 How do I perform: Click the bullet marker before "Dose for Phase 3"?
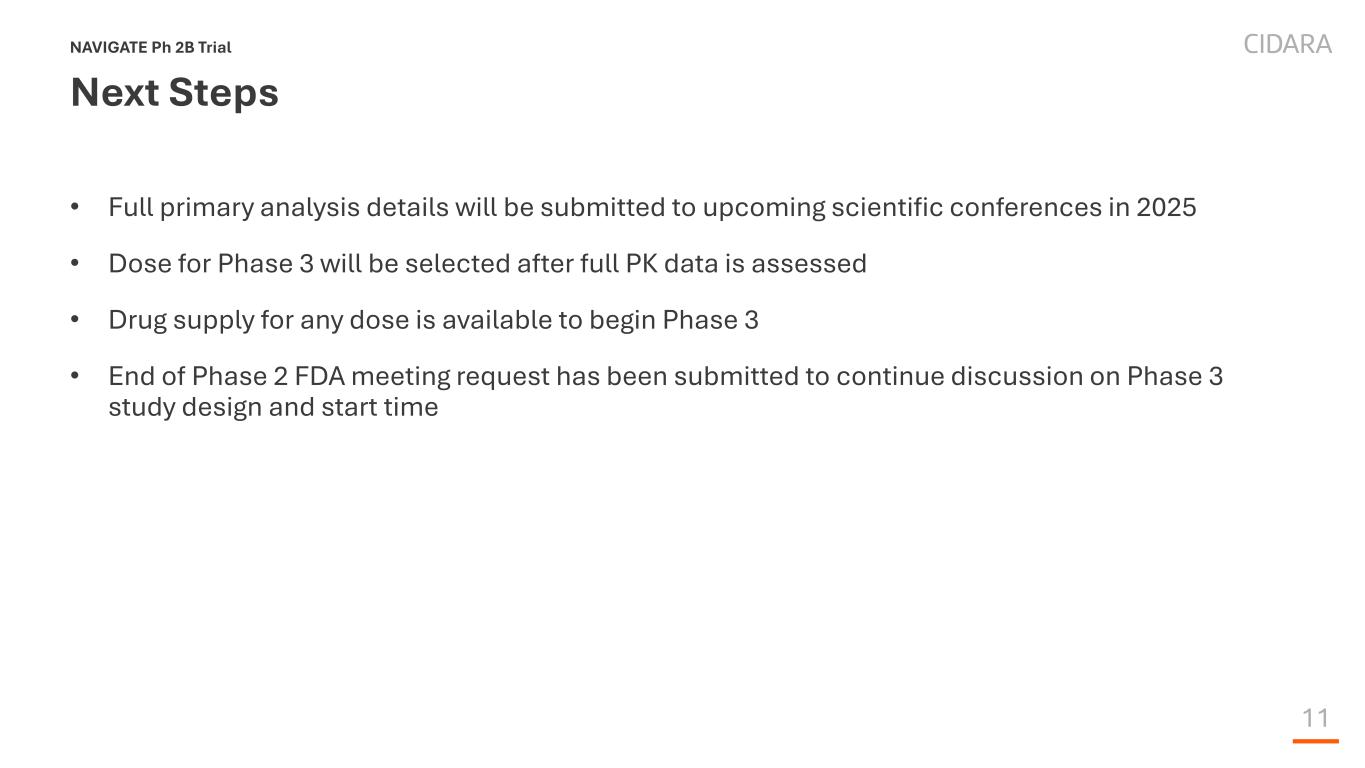point(75,264)
